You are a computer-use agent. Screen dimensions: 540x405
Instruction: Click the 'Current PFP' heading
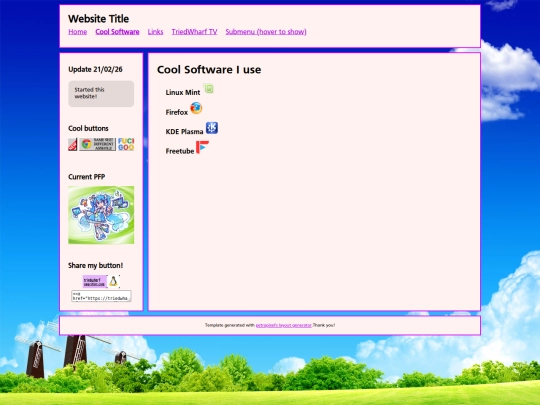[x=86, y=177]
